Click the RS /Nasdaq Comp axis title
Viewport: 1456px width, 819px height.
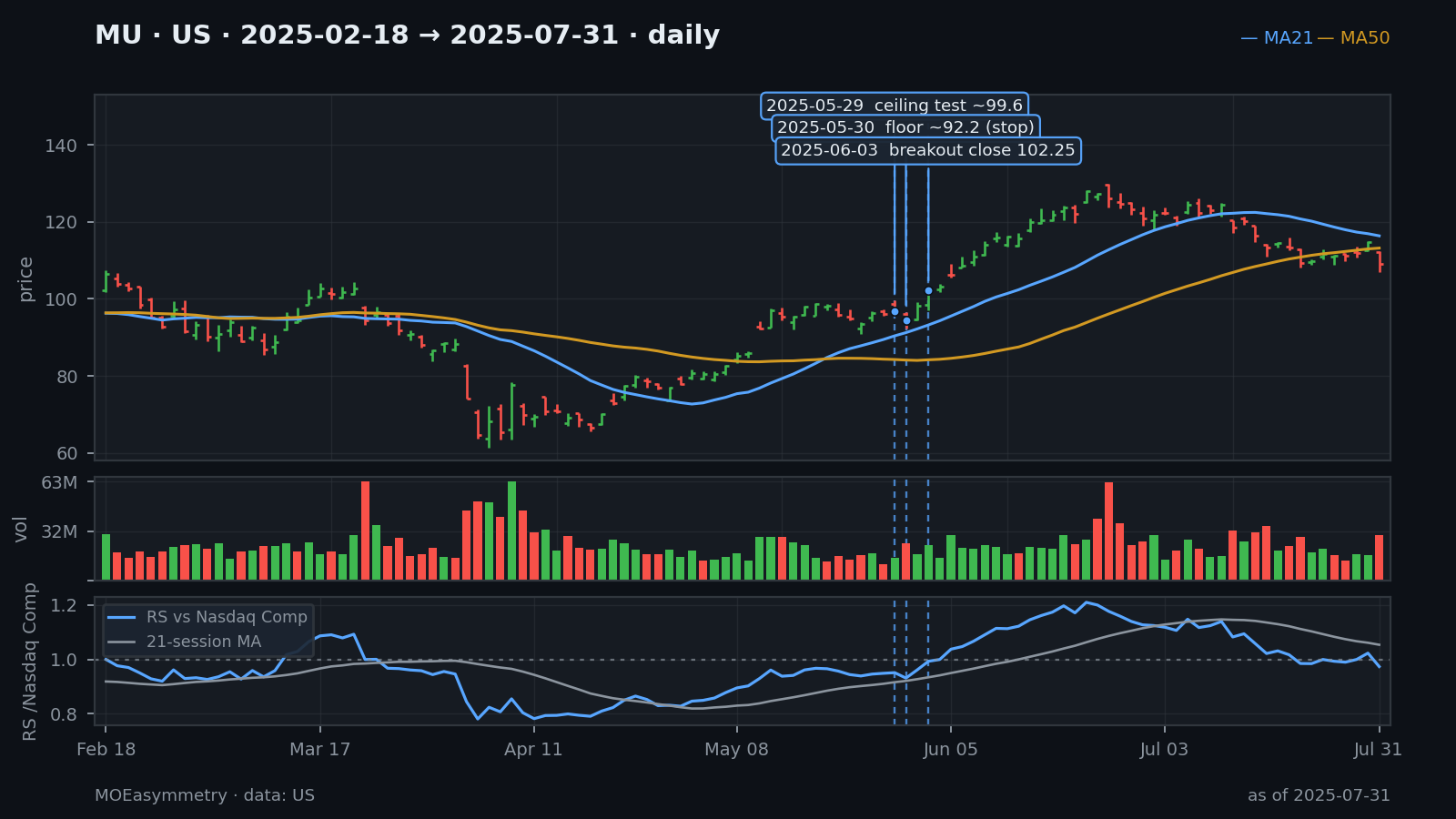(x=30, y=662)
